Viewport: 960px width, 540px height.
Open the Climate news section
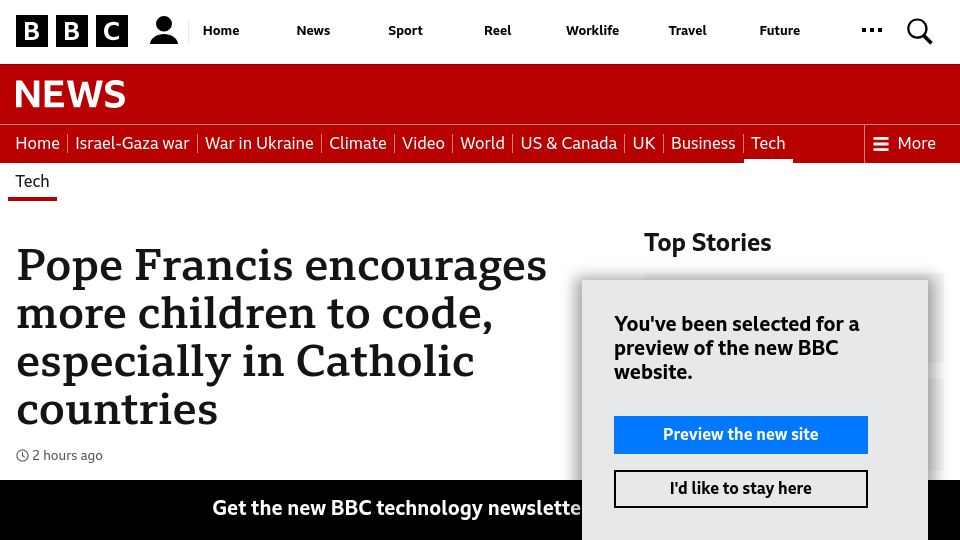pyautogui.click(x=358, y=143)
